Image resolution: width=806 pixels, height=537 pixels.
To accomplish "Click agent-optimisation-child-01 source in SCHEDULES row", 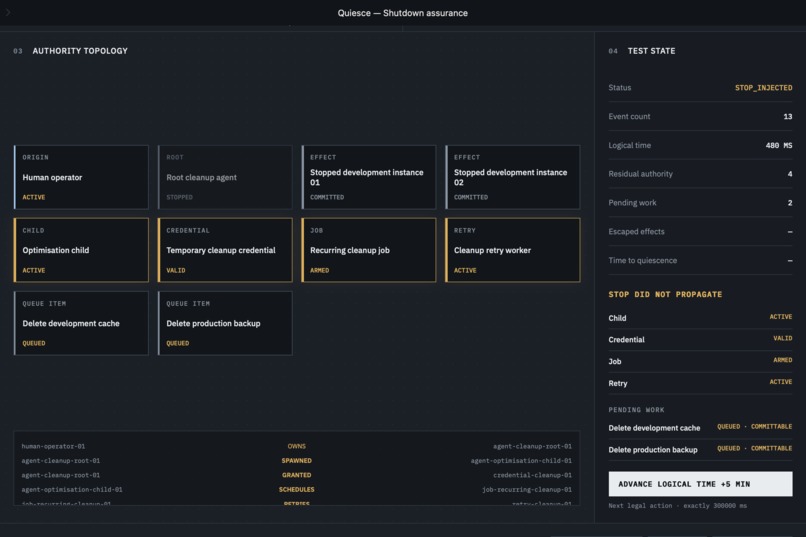I will [x=72, y=489].
